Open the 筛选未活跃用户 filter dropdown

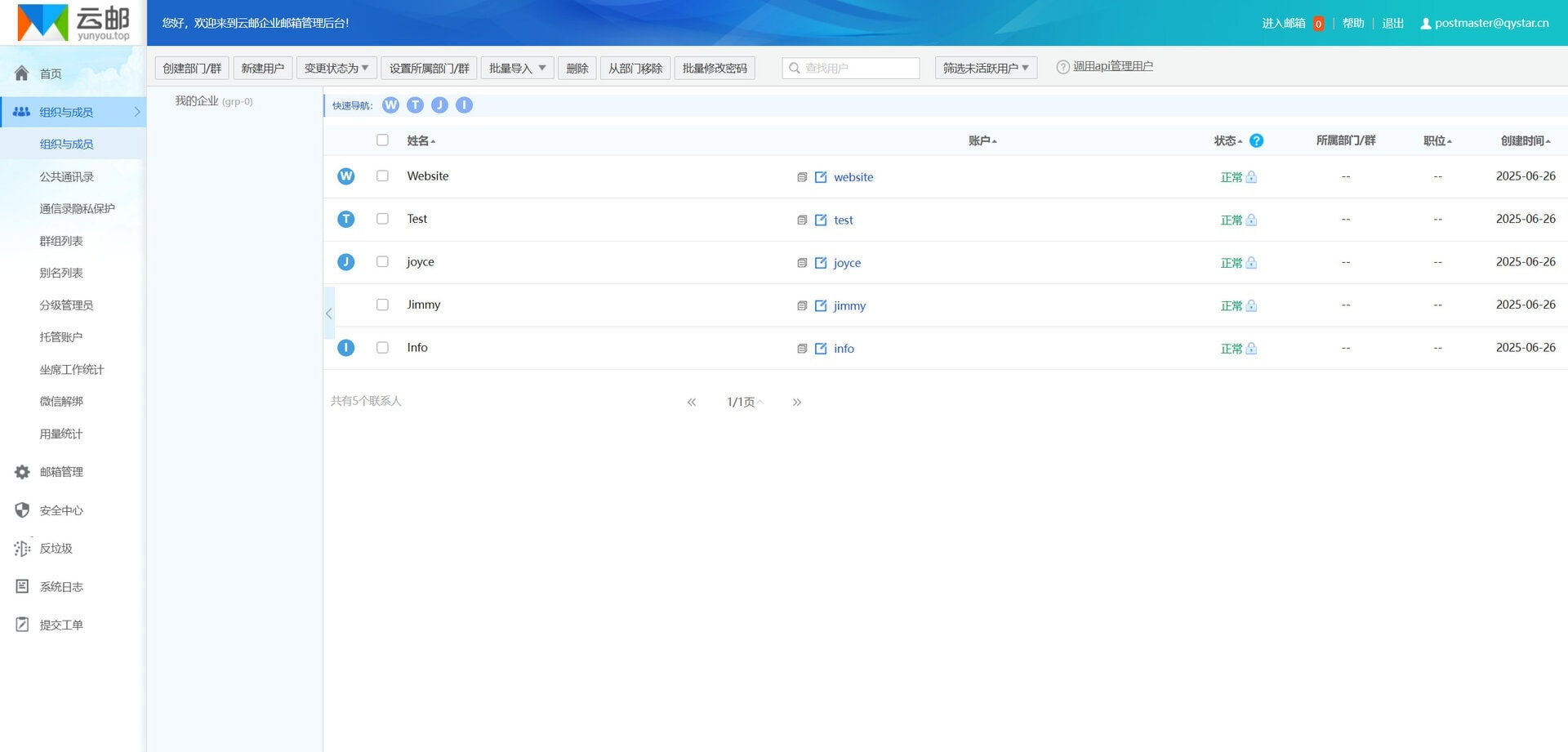pyautogui.click(x=985, y=69)
